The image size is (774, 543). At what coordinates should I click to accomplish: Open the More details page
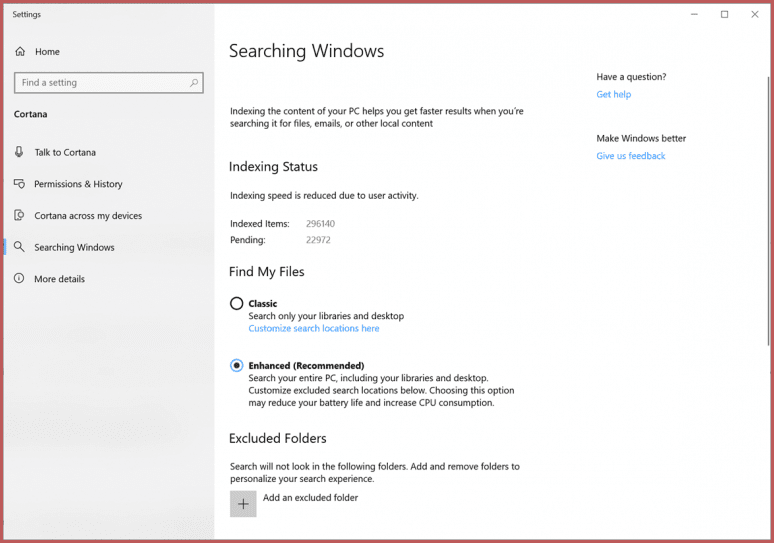59,279
